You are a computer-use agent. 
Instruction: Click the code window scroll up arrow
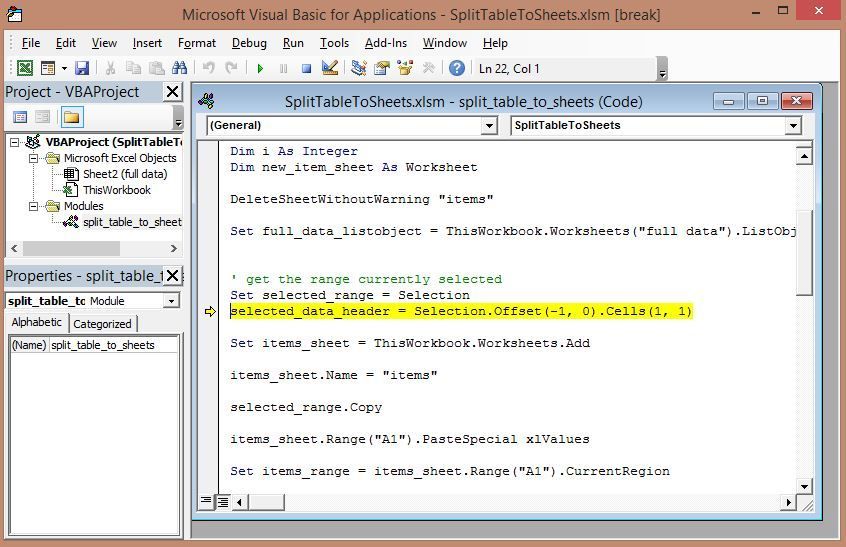pyautogui.click(x=804, y=156)
